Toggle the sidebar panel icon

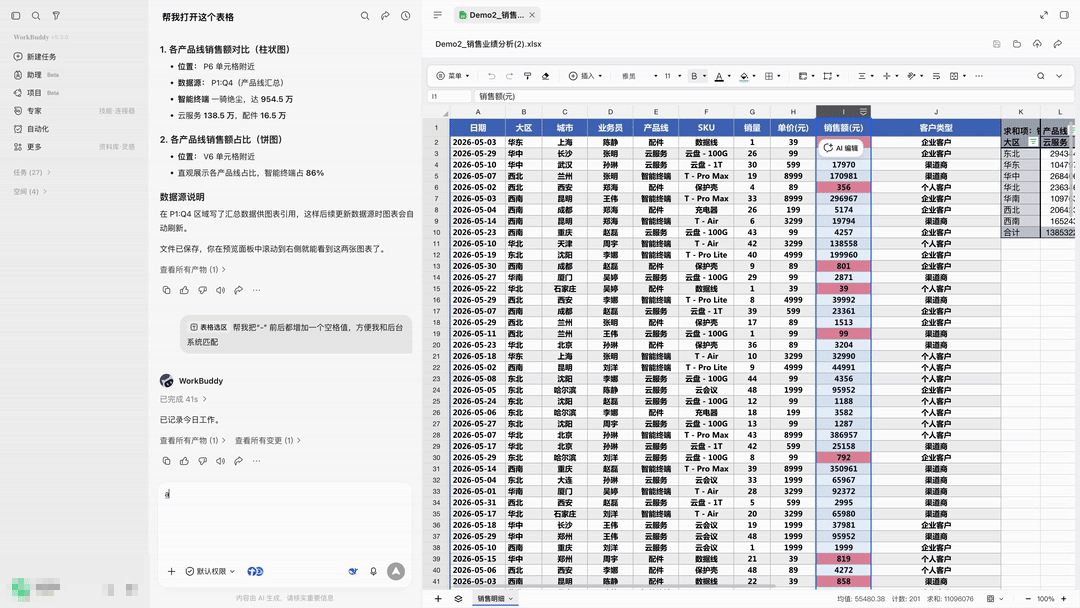click(x=16, y=15)
